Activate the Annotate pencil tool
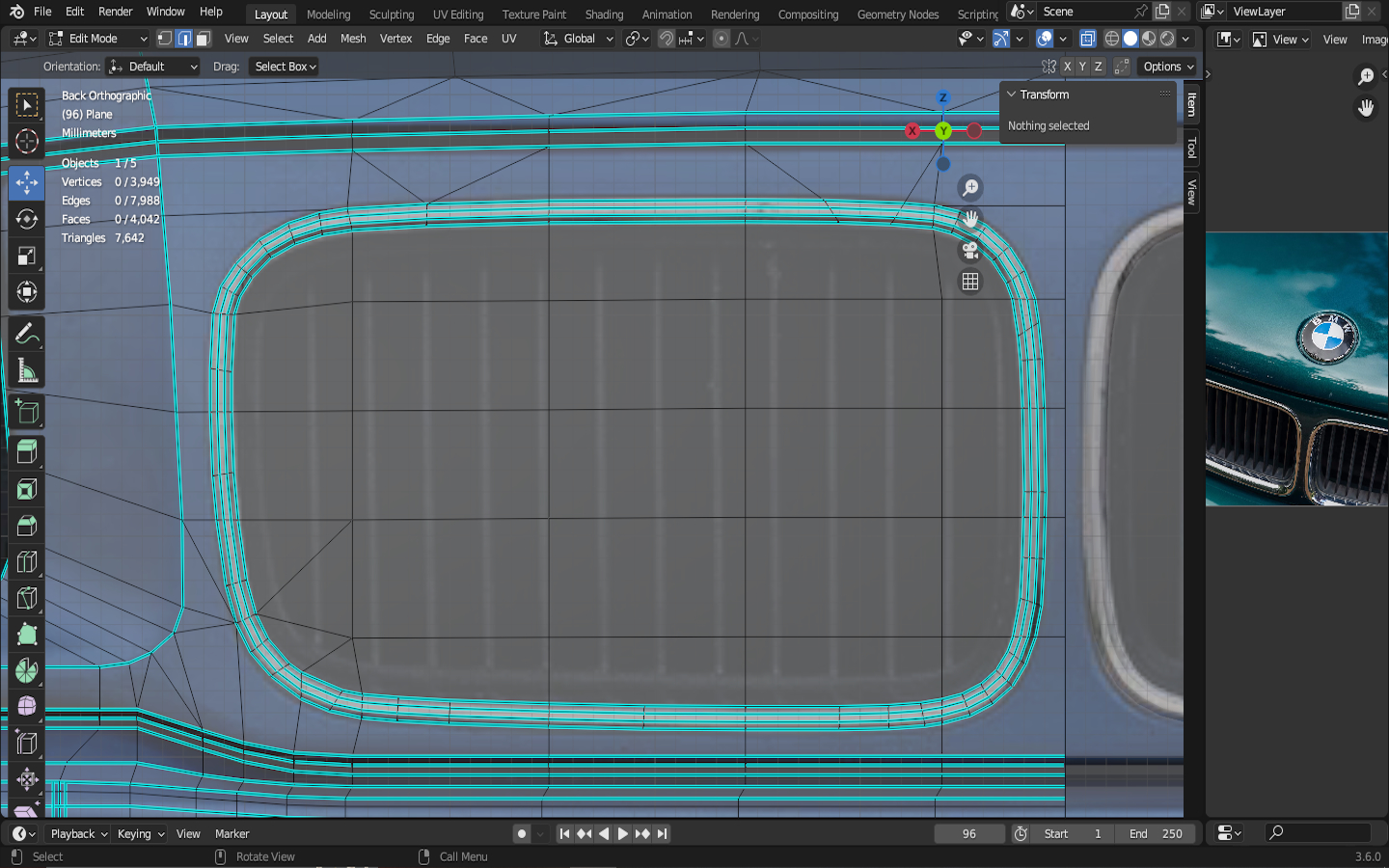This screenshot has width=1389, height=868. click(x=27, y=335)
